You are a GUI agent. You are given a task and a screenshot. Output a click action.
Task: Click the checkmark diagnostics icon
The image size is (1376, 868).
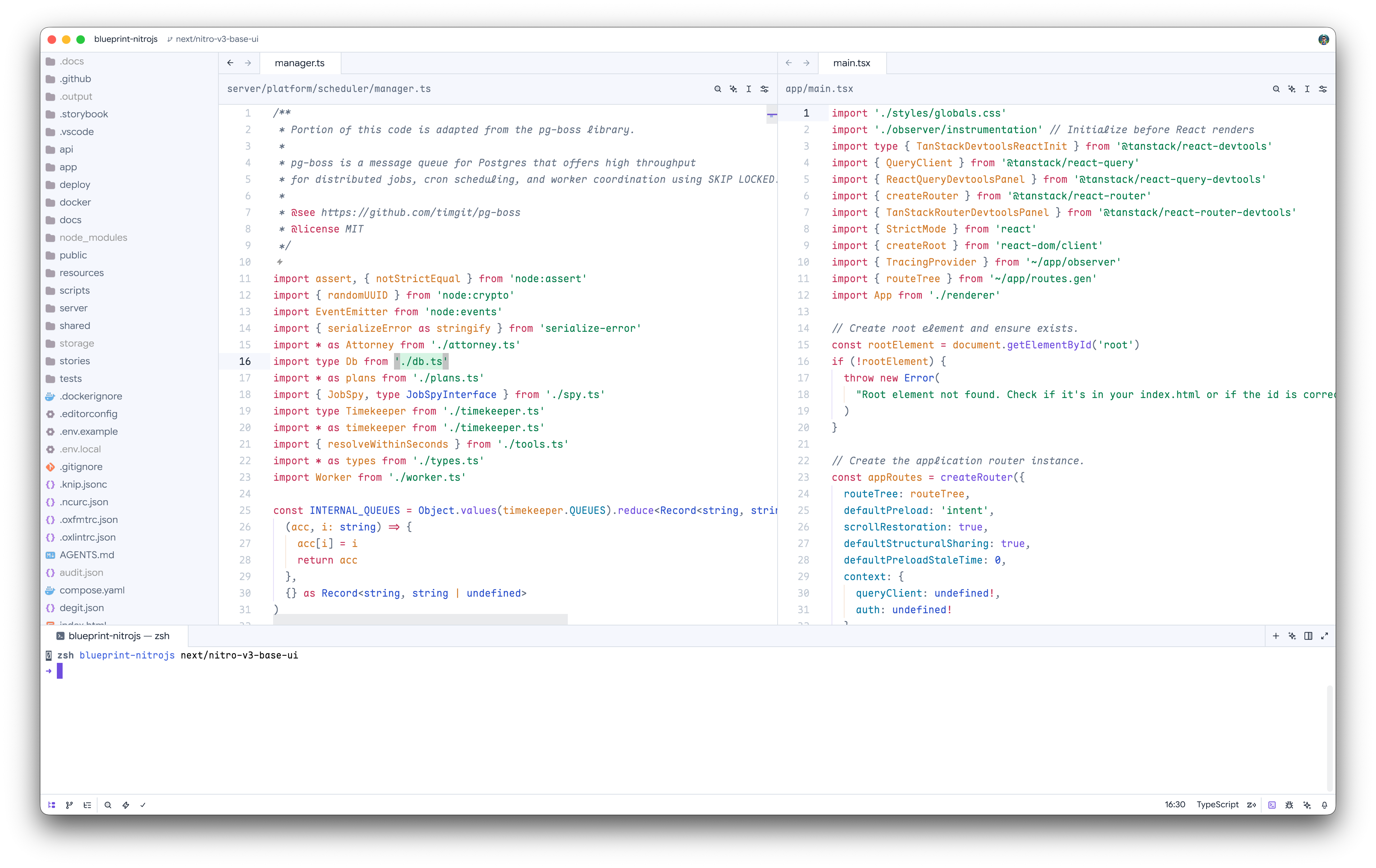click(x=143, y=805)
